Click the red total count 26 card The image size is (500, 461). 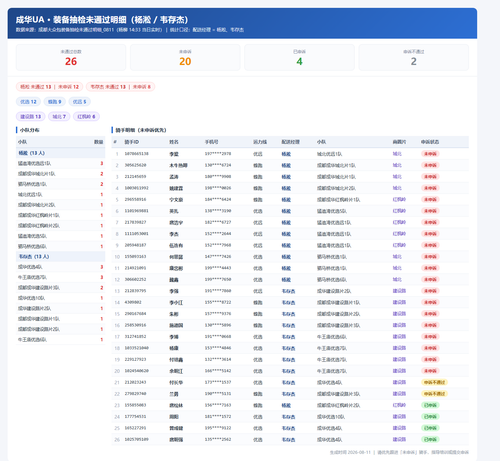(71, 57)
